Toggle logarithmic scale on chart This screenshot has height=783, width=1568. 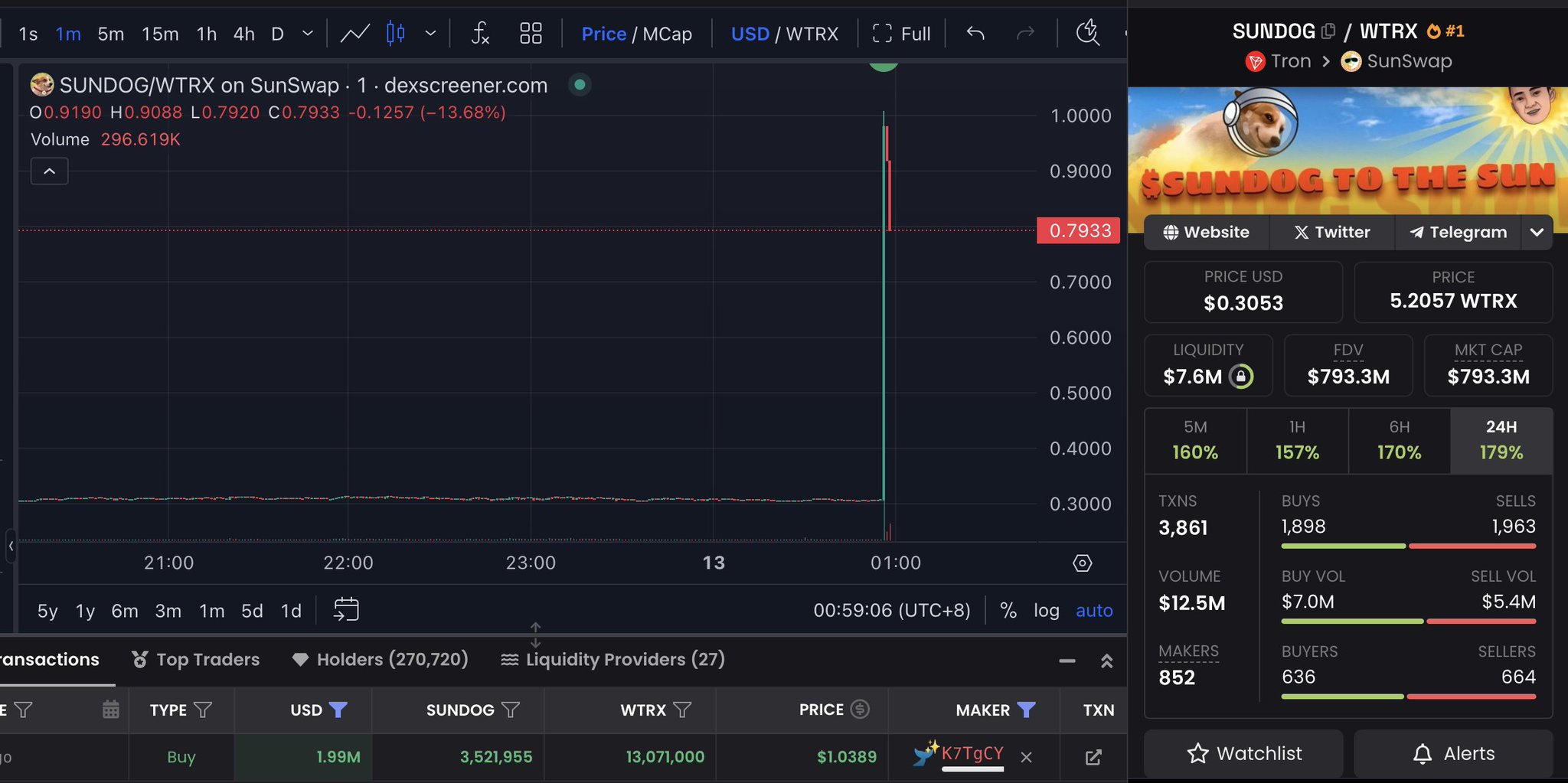1046,611
